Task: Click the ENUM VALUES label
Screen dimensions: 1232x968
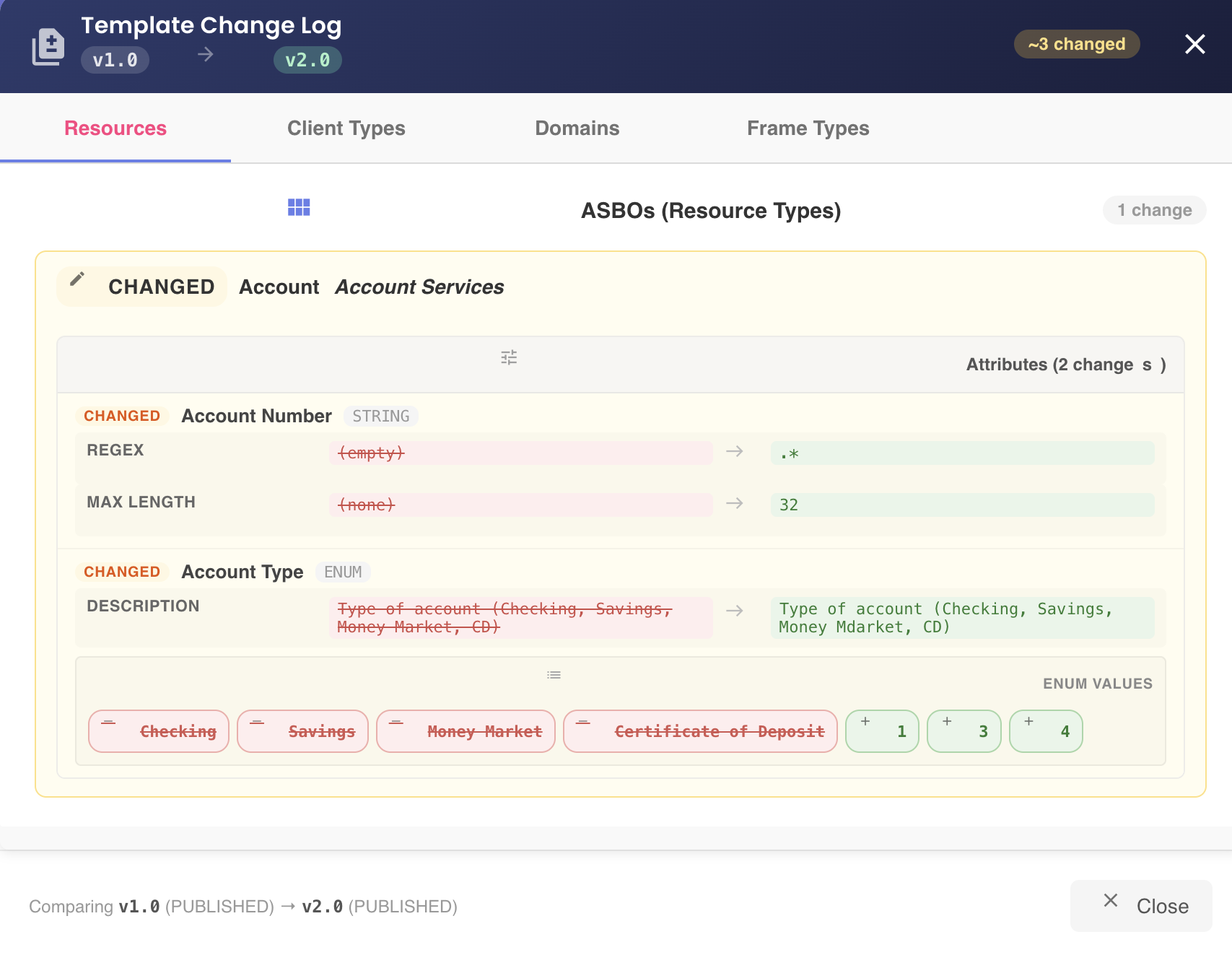Action: [x=1097, y=684]
